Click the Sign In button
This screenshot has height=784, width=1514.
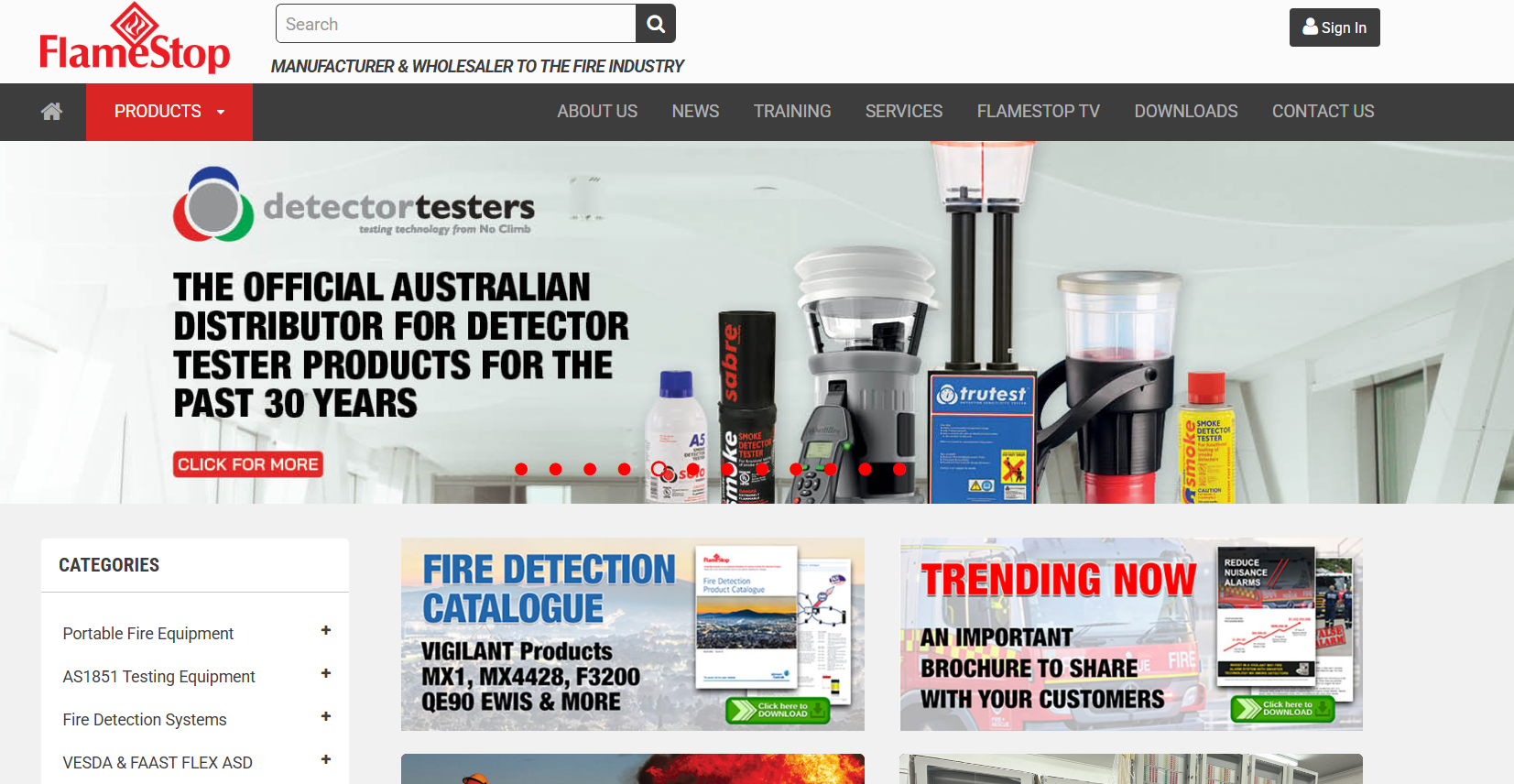pyautogui.click(x=1334, y=27)
